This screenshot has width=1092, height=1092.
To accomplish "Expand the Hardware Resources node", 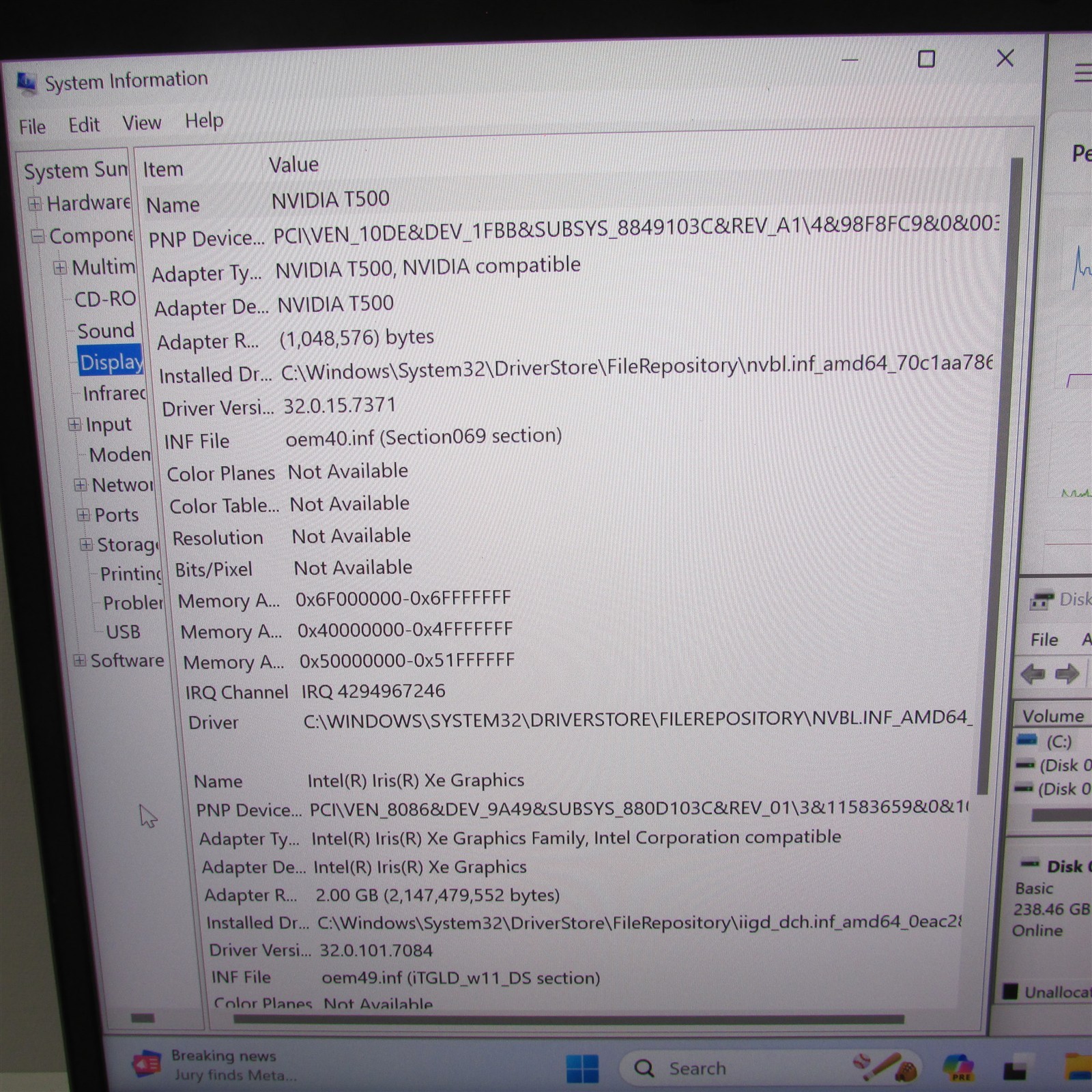I will pos(35,203).
